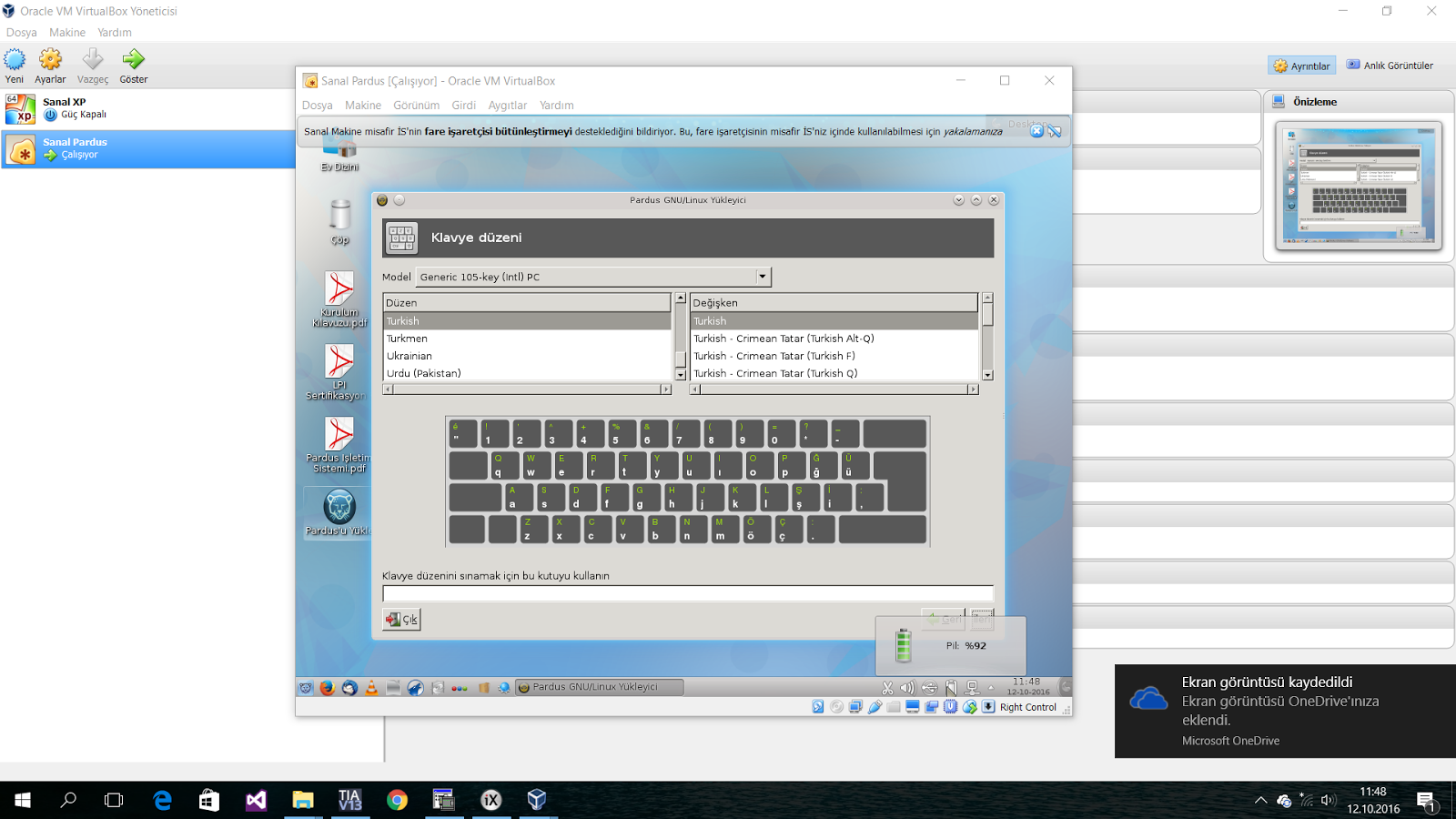Click the Değişken list horizontal scrollbar right arrow
The height and width of the screenshot is (819, 1456).
coord(973,389)
